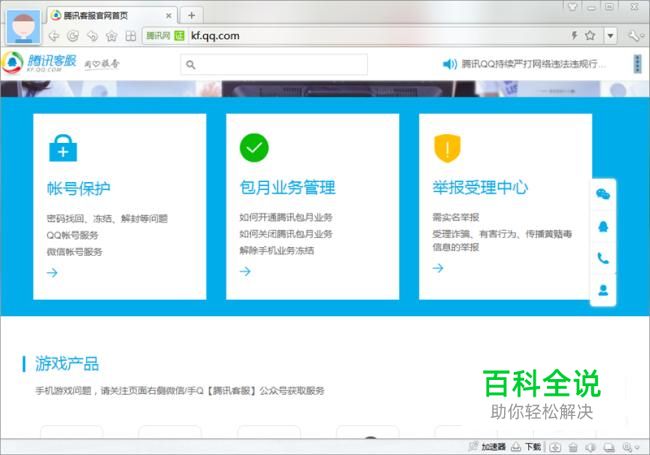
Task: Open a new tab with plus button
Action: 192,16
